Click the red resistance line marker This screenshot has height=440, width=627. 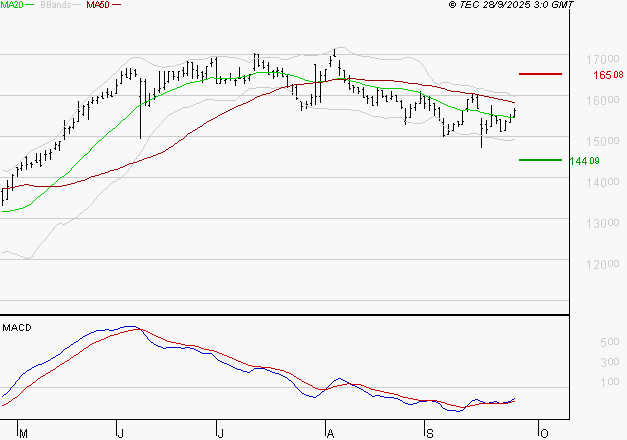(540, 74)
